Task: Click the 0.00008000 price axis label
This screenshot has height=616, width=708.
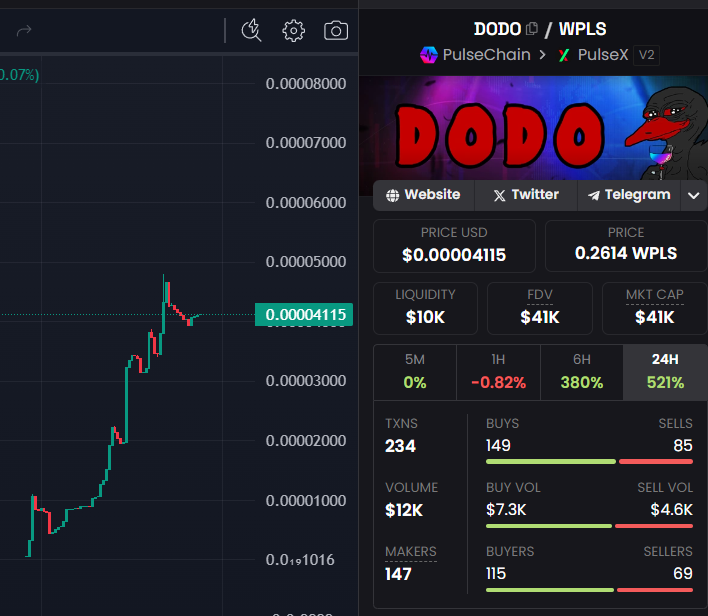Action: click(x=306, y=84)
